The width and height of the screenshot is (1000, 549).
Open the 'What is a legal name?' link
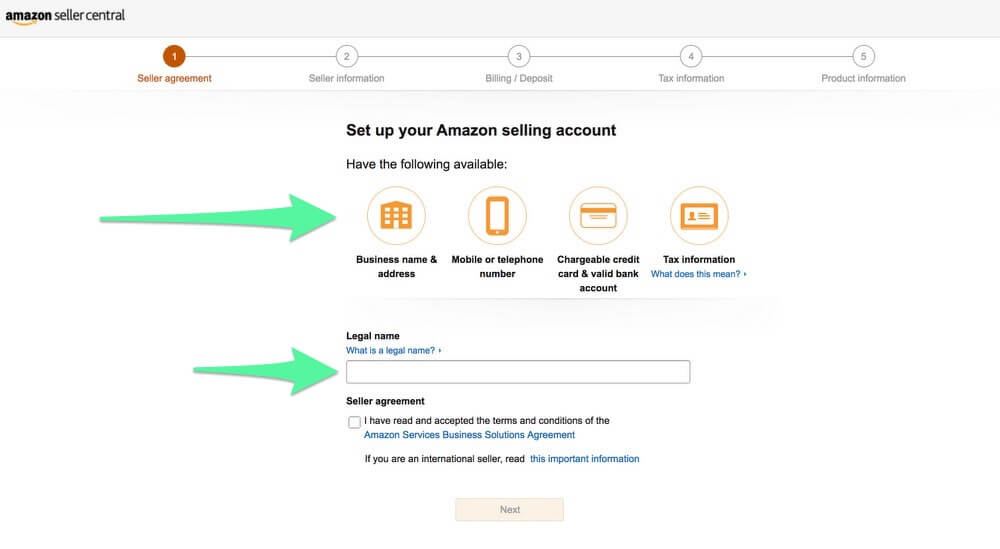pos(393,351)
